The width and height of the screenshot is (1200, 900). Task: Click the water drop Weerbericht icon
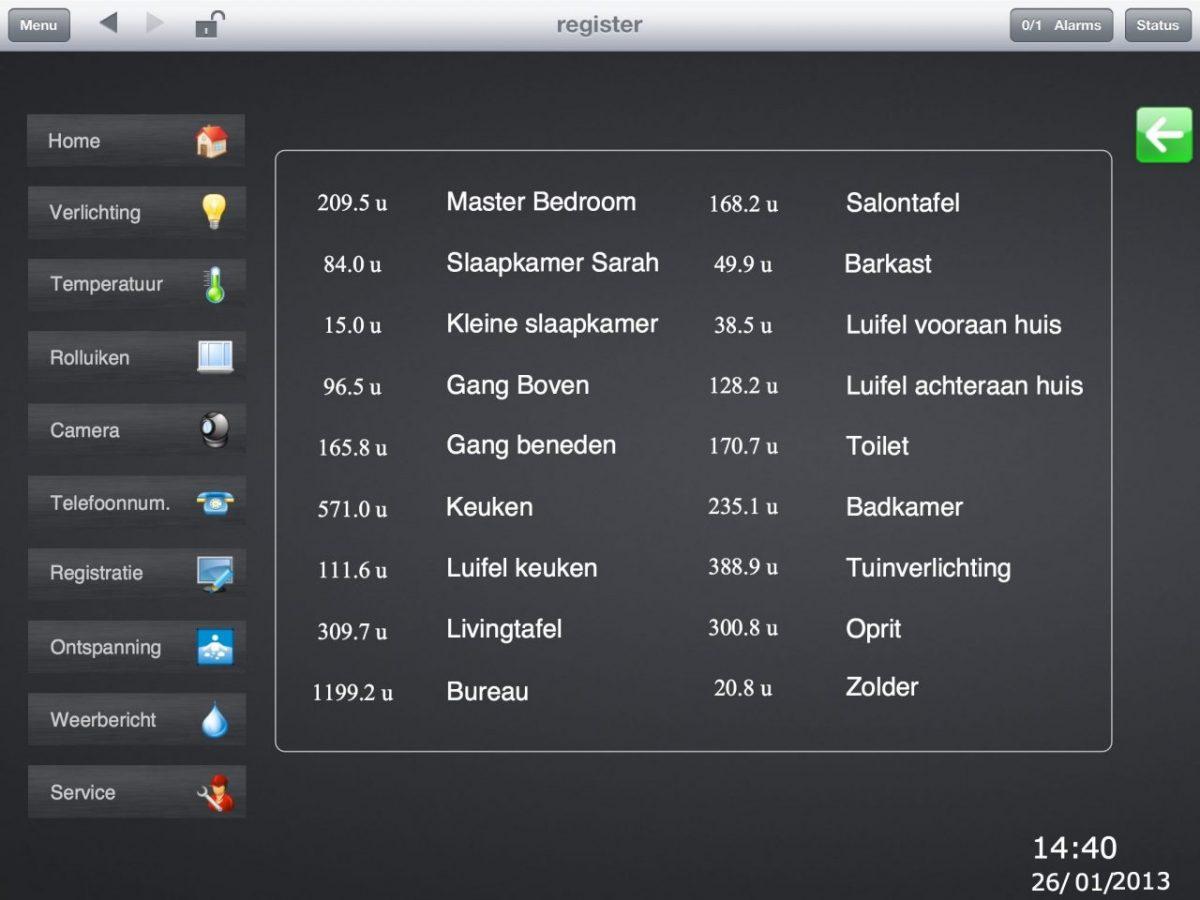[x=214, y=720]
